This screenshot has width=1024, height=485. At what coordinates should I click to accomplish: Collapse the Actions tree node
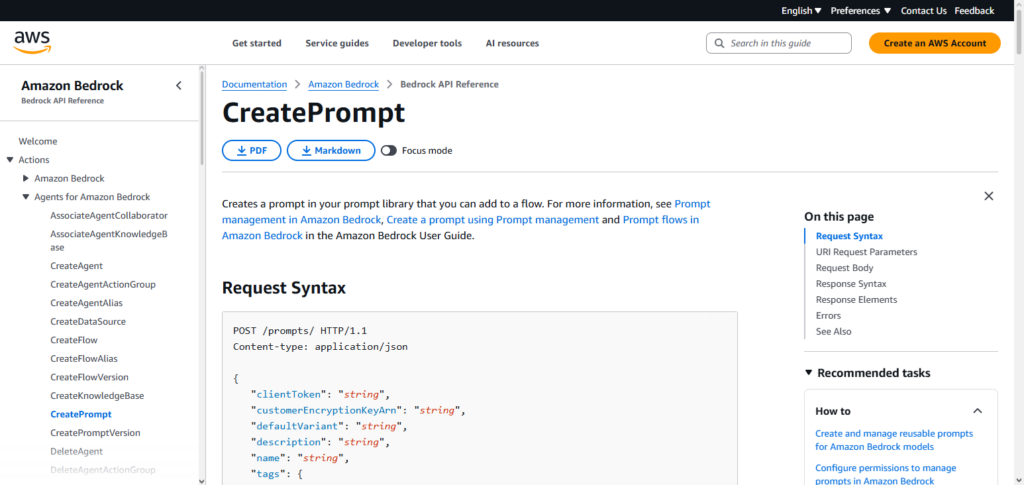[x=10, y=160]
